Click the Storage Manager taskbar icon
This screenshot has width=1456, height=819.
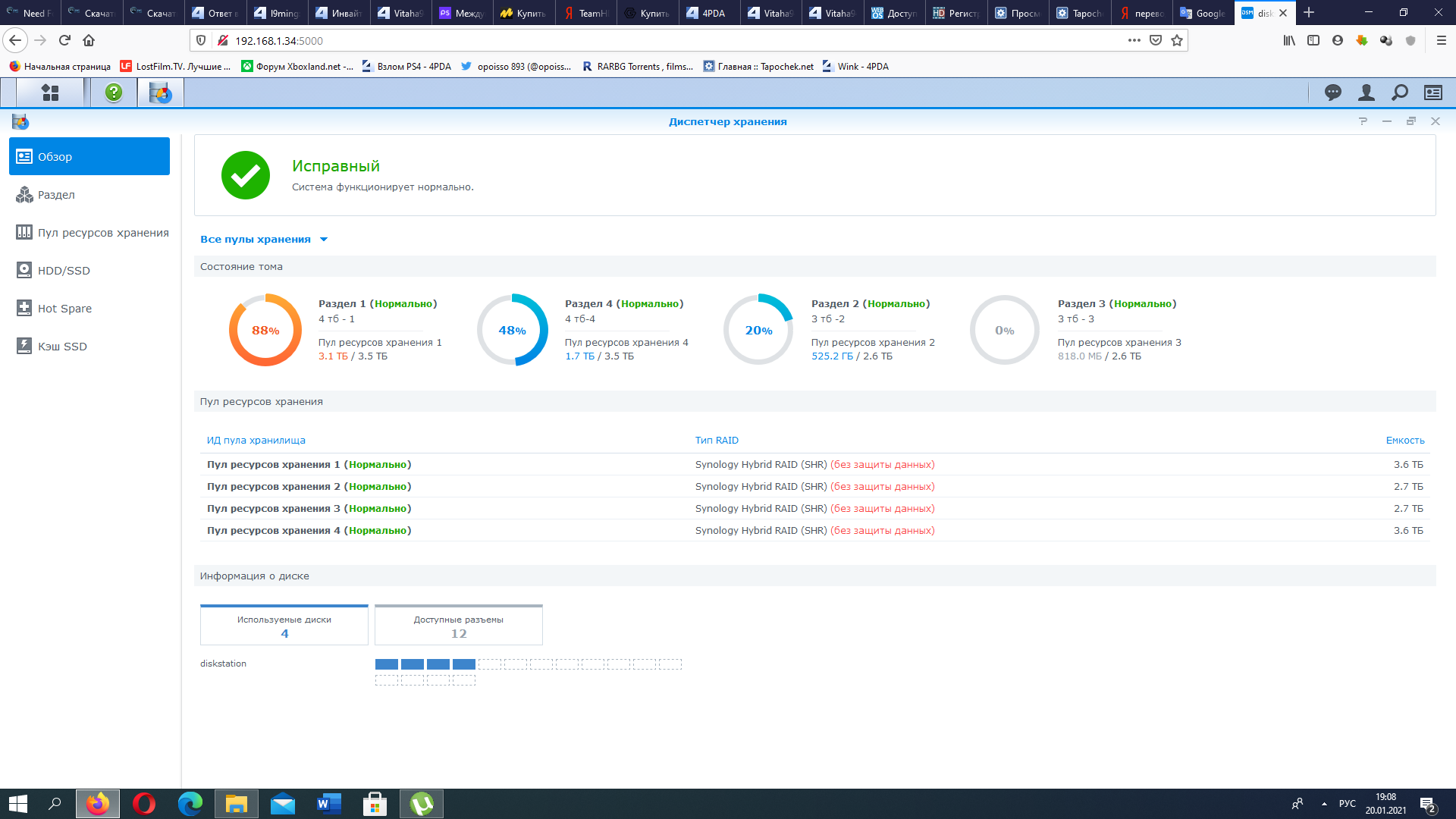coord(161,93)
